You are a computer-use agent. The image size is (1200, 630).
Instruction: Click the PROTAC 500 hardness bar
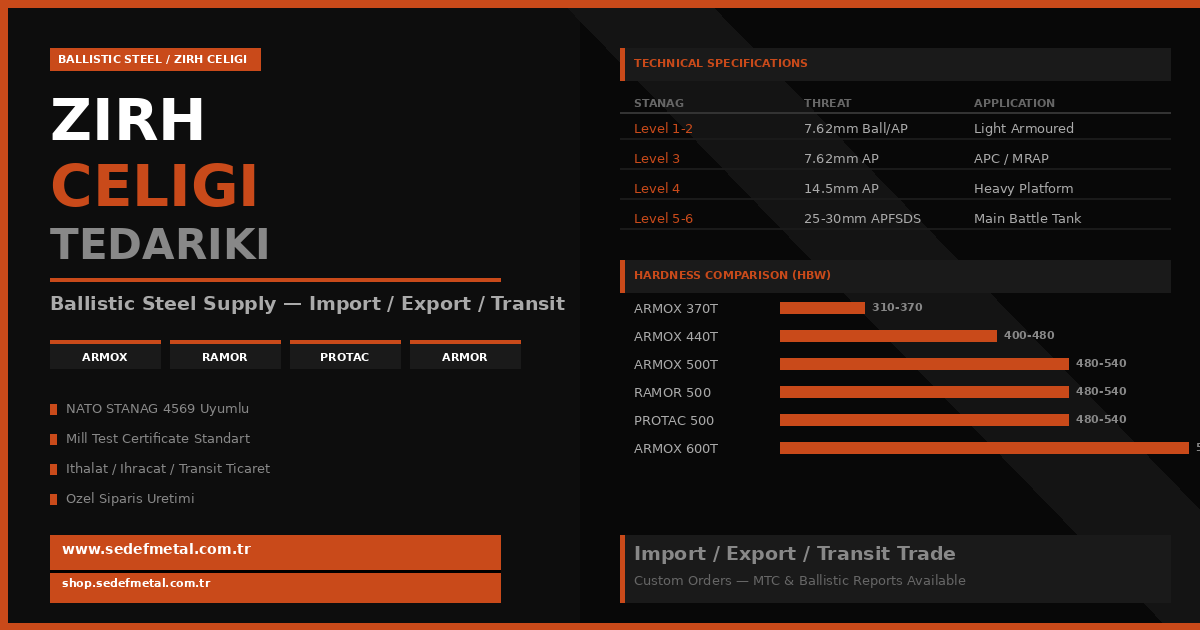924,420
